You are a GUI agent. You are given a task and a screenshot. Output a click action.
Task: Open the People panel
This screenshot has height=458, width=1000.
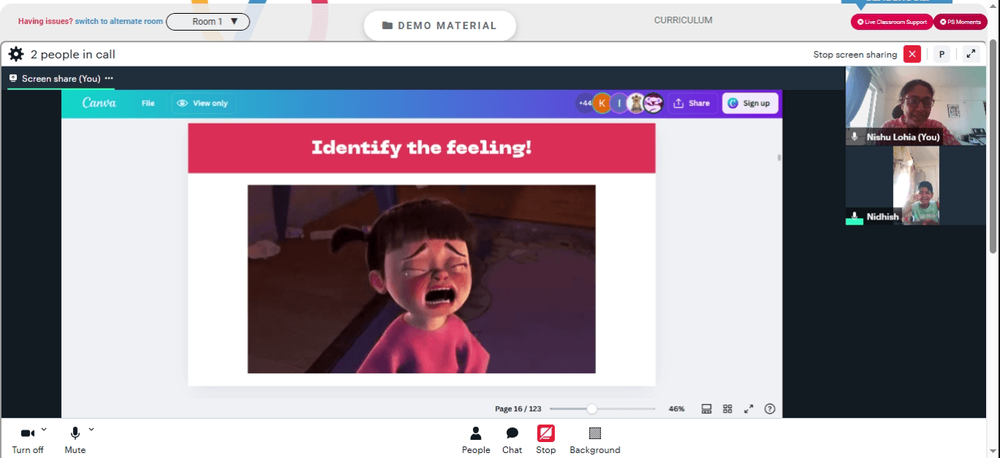click(476, 440)
